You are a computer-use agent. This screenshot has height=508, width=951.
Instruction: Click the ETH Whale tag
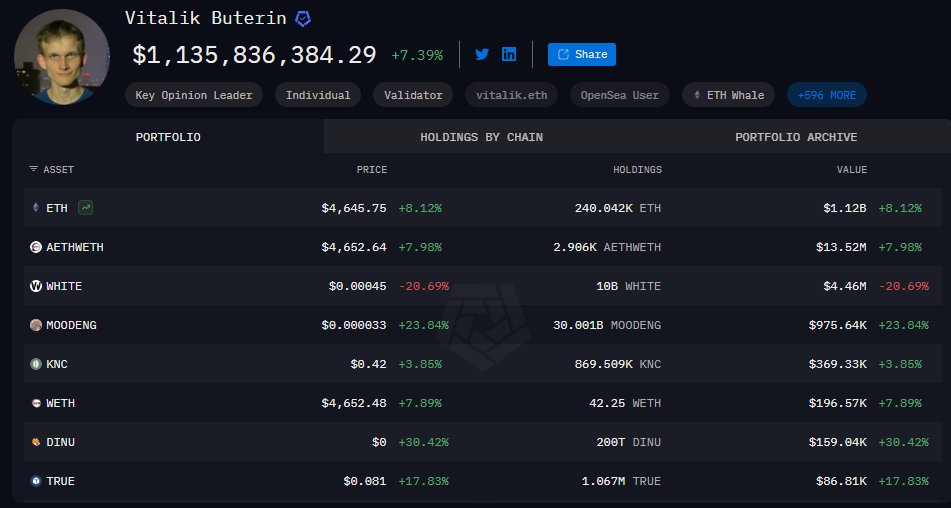pyautogui.click(x=728, y=95)
